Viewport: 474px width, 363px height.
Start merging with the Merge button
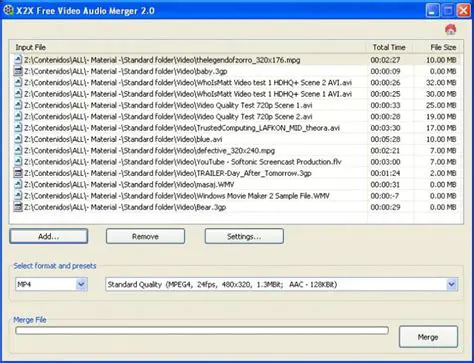click(428, 337)
